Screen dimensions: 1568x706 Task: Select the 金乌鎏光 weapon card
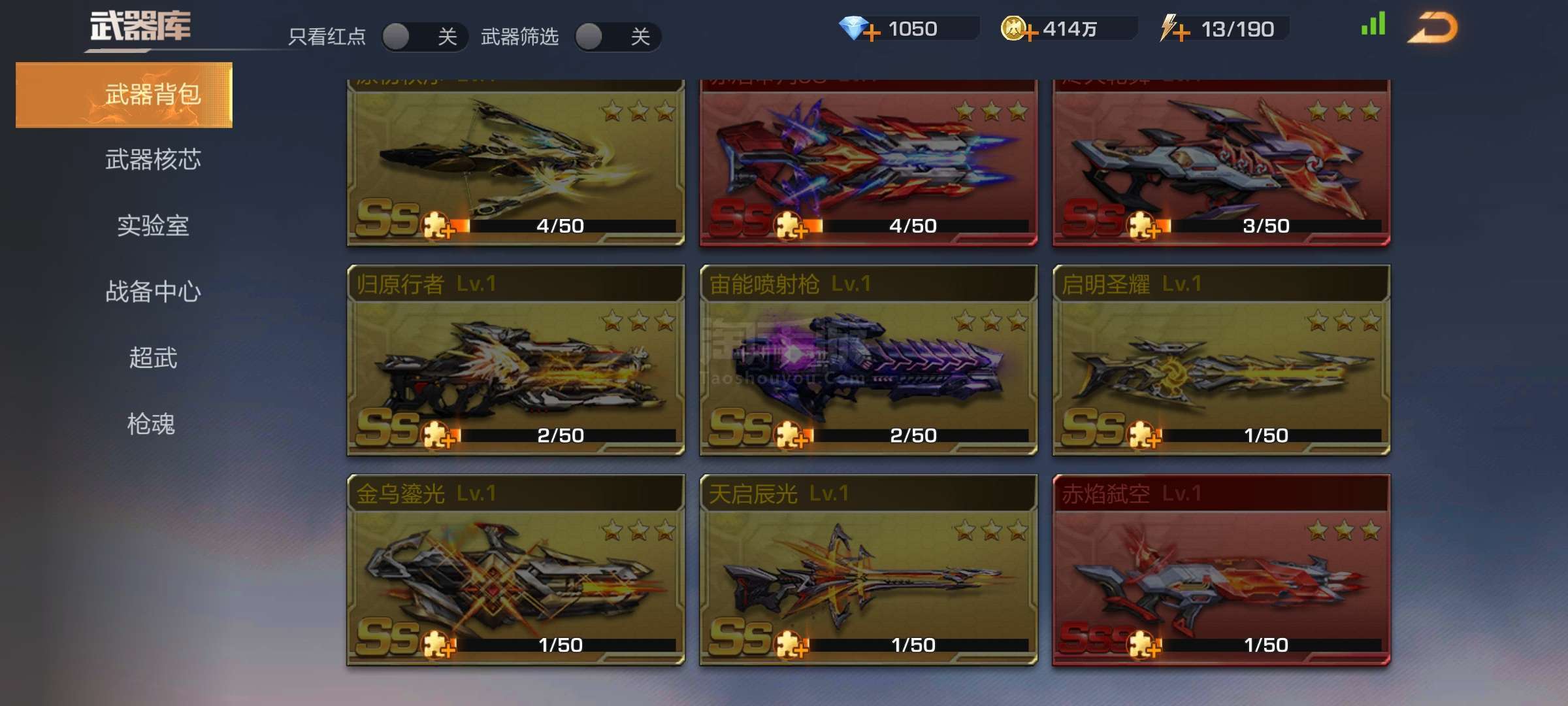(515, 570)
